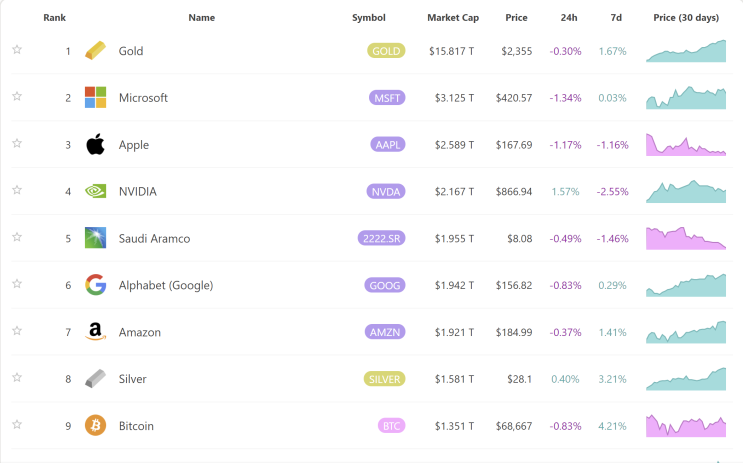The image size is (743, 463).
Task: Click the Gold bar icon
Action: 95,51
